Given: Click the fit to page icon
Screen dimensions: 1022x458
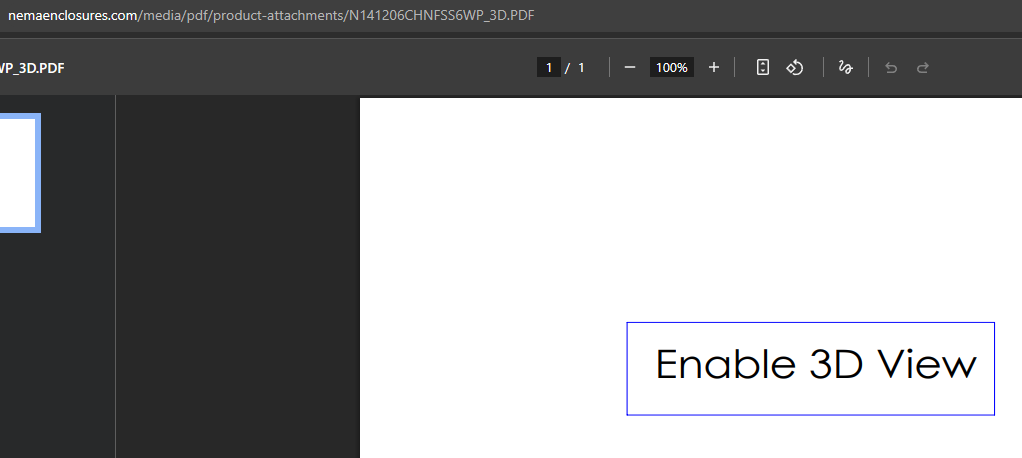Looking at the screenshot, I should [x=762, y=67].
